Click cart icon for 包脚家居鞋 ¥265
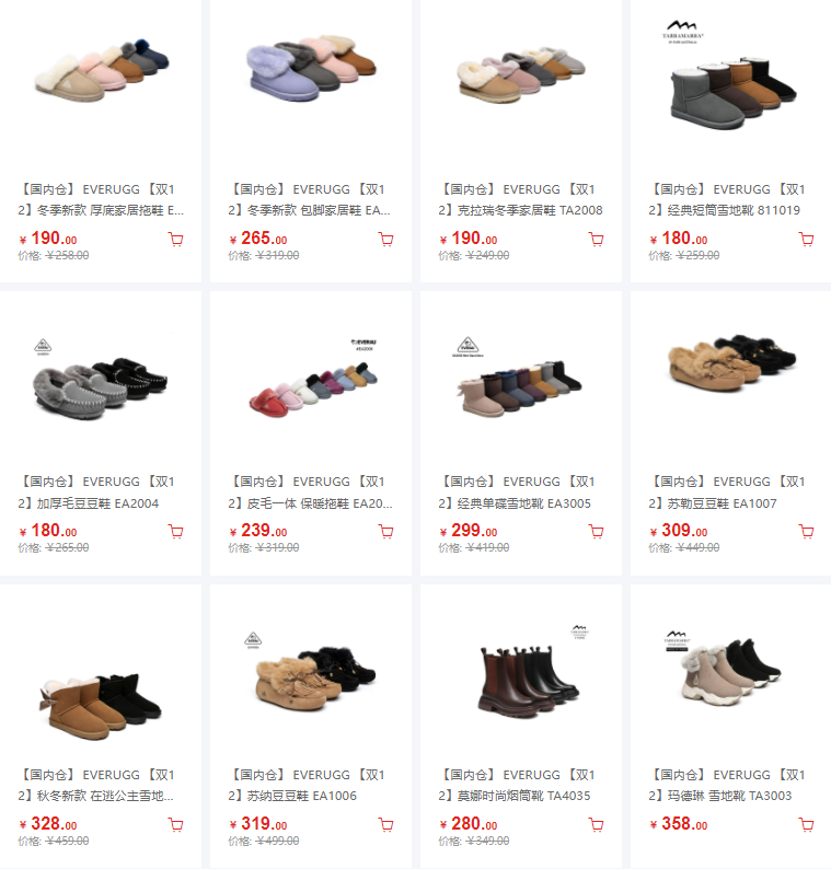 (386, 240)
